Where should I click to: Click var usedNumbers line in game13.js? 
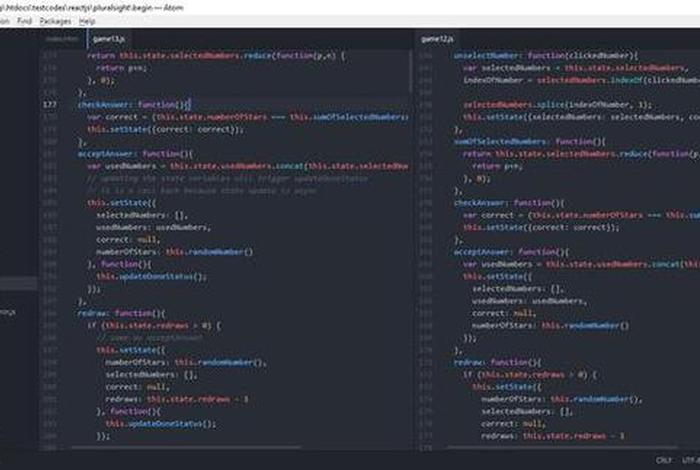tap(248, 166)
